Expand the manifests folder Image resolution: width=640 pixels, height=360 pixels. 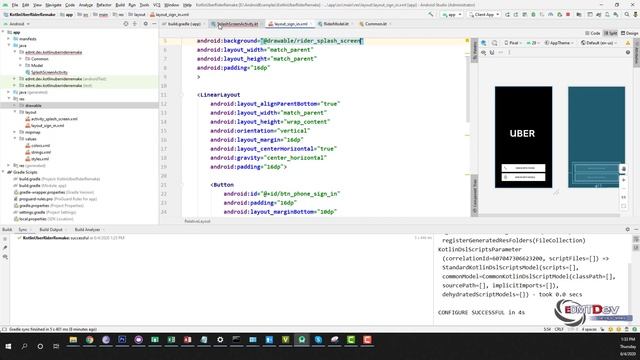point(9,39)
